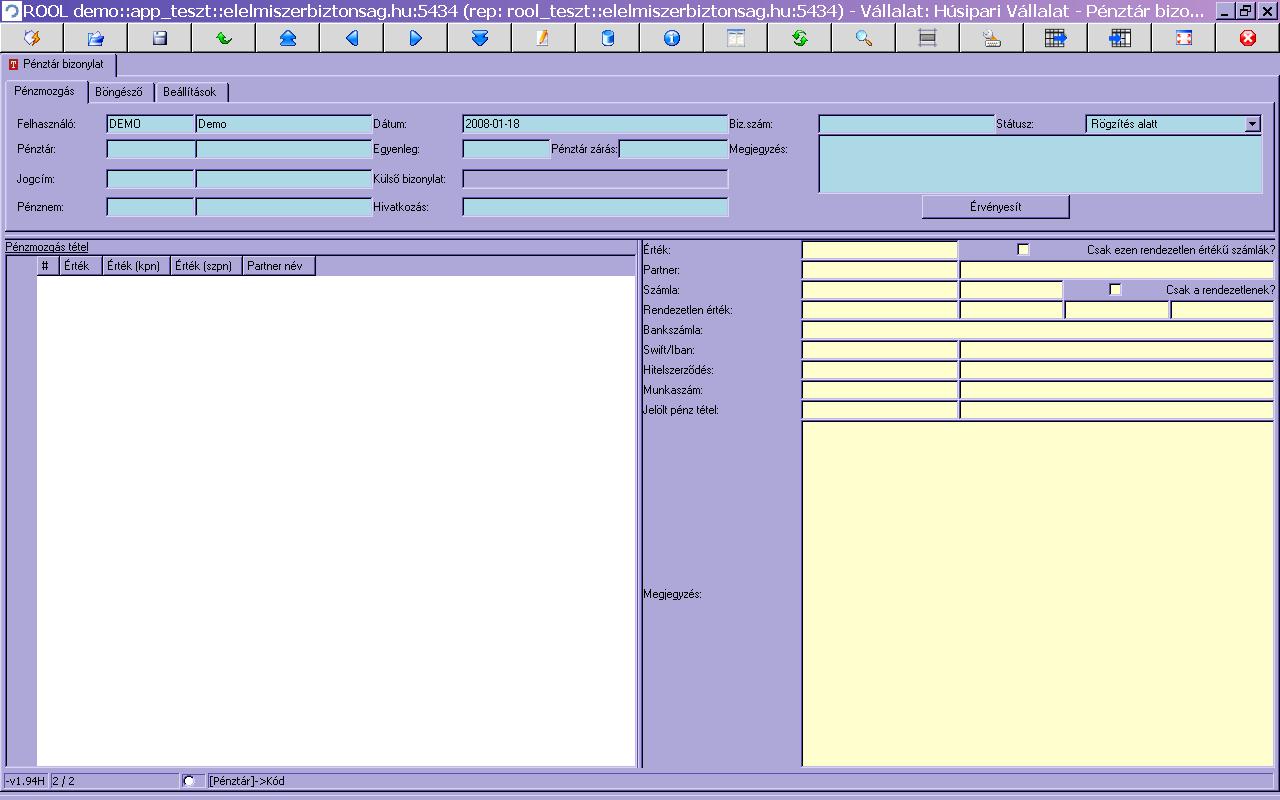Check 'Csak ezen rendezetlen értékű számlák?' checkbox

[x=1023, y=250]
